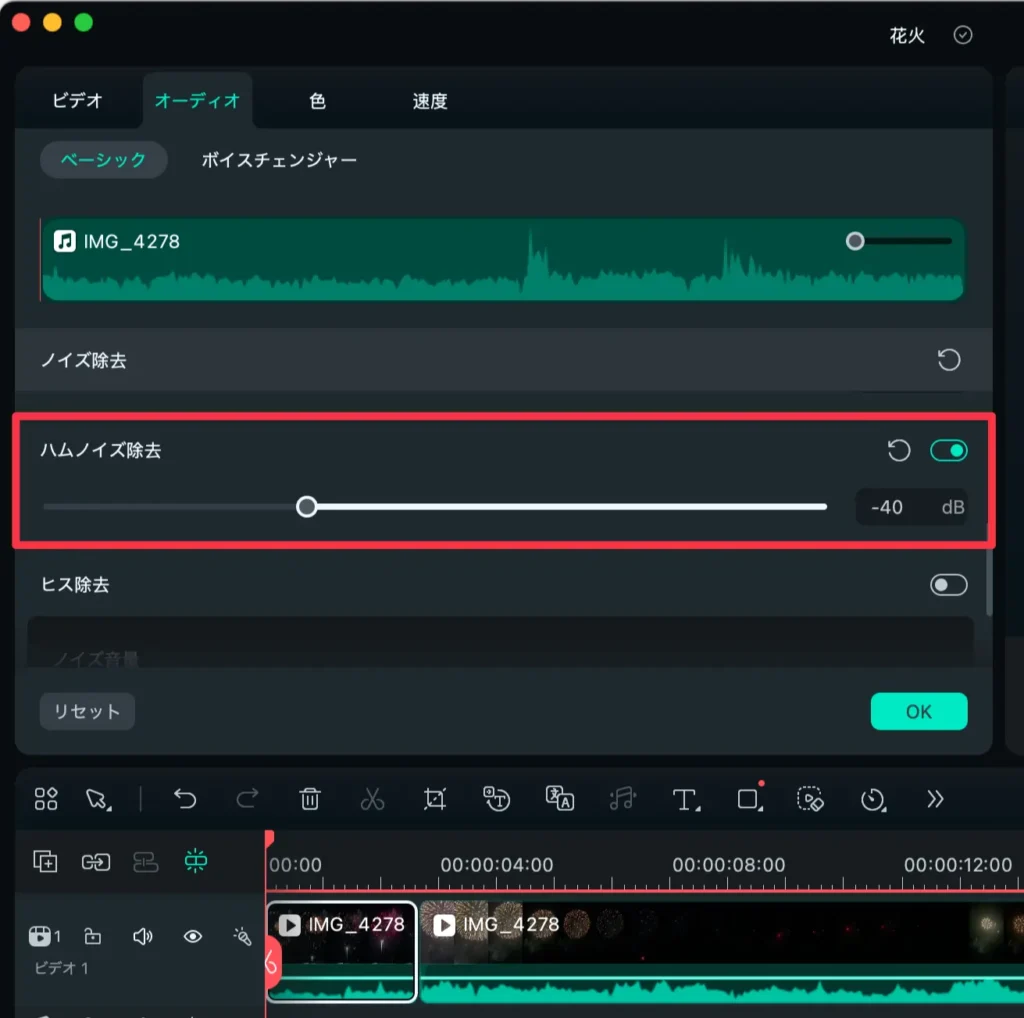Reset ノイズ除去 with the circular arrow
Image resolution: width=1024 pixels, height=1018 pixels.
pyautogui.click(x=949, y=360)
